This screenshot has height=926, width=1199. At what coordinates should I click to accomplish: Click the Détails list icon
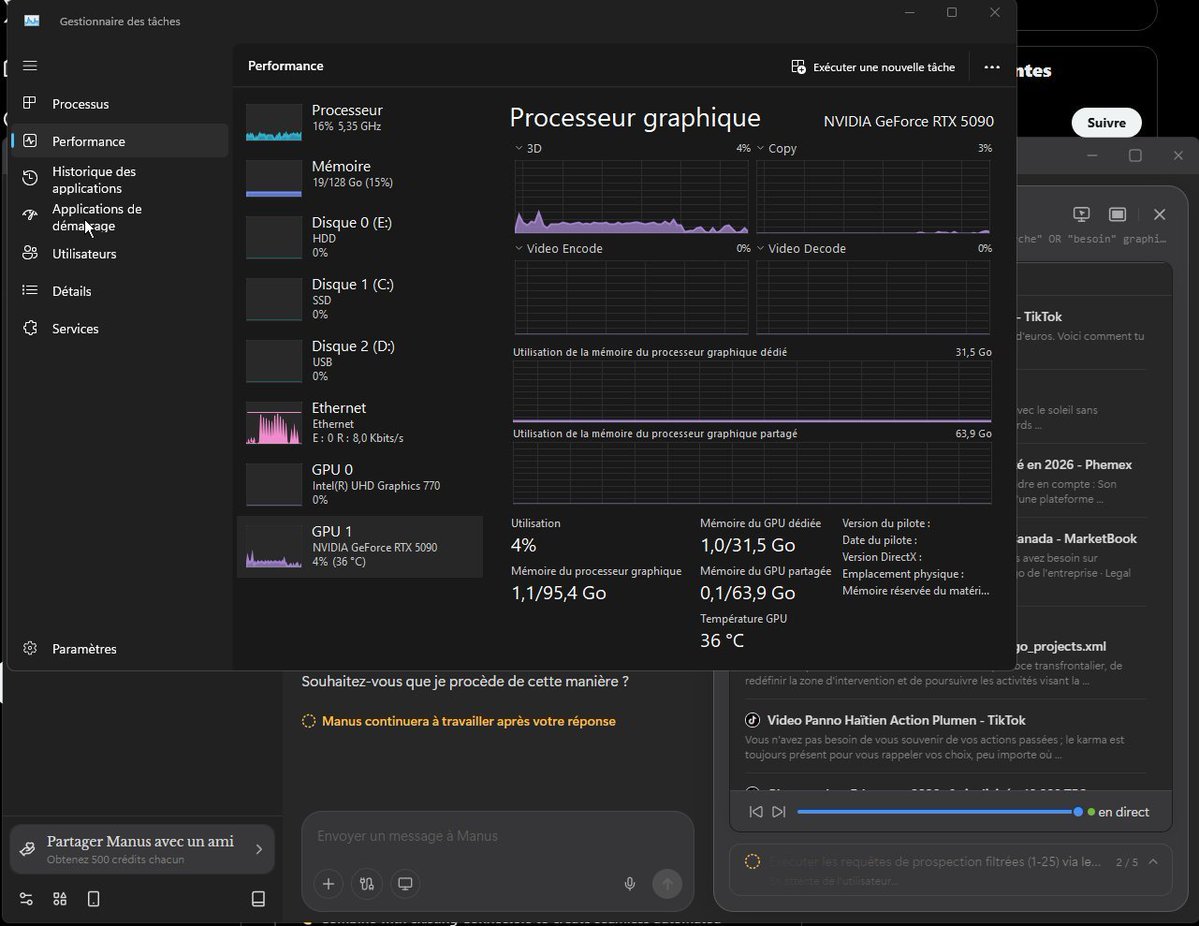30,291
